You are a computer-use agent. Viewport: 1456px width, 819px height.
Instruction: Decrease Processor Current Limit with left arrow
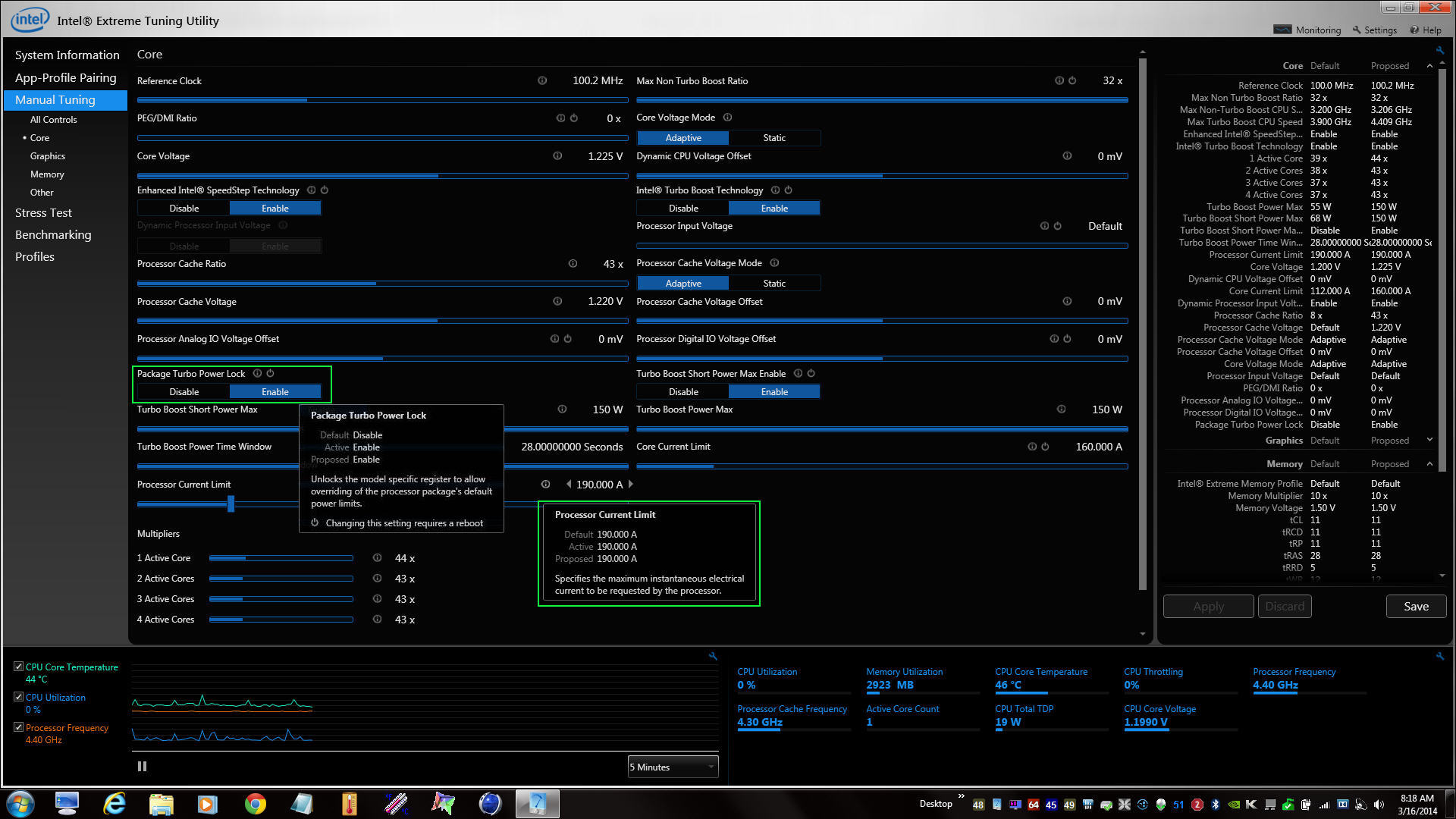[x=569, y=485]
